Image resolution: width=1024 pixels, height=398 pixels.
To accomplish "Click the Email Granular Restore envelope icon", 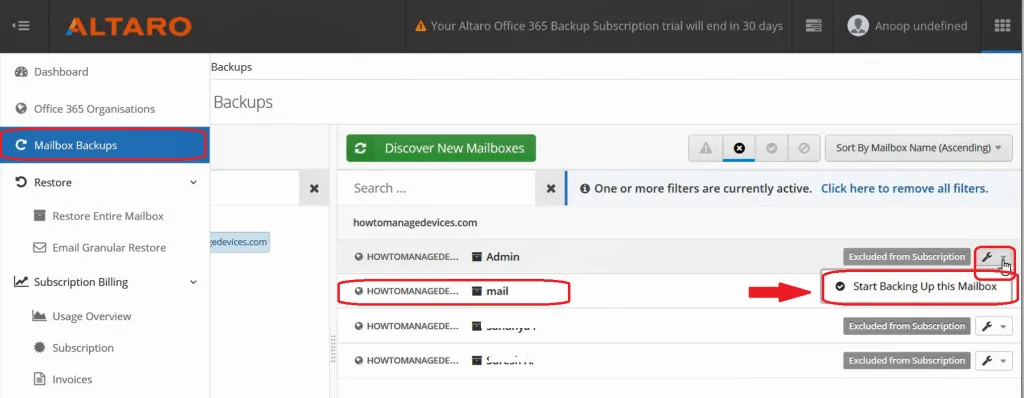I will (x=40, y=248).
